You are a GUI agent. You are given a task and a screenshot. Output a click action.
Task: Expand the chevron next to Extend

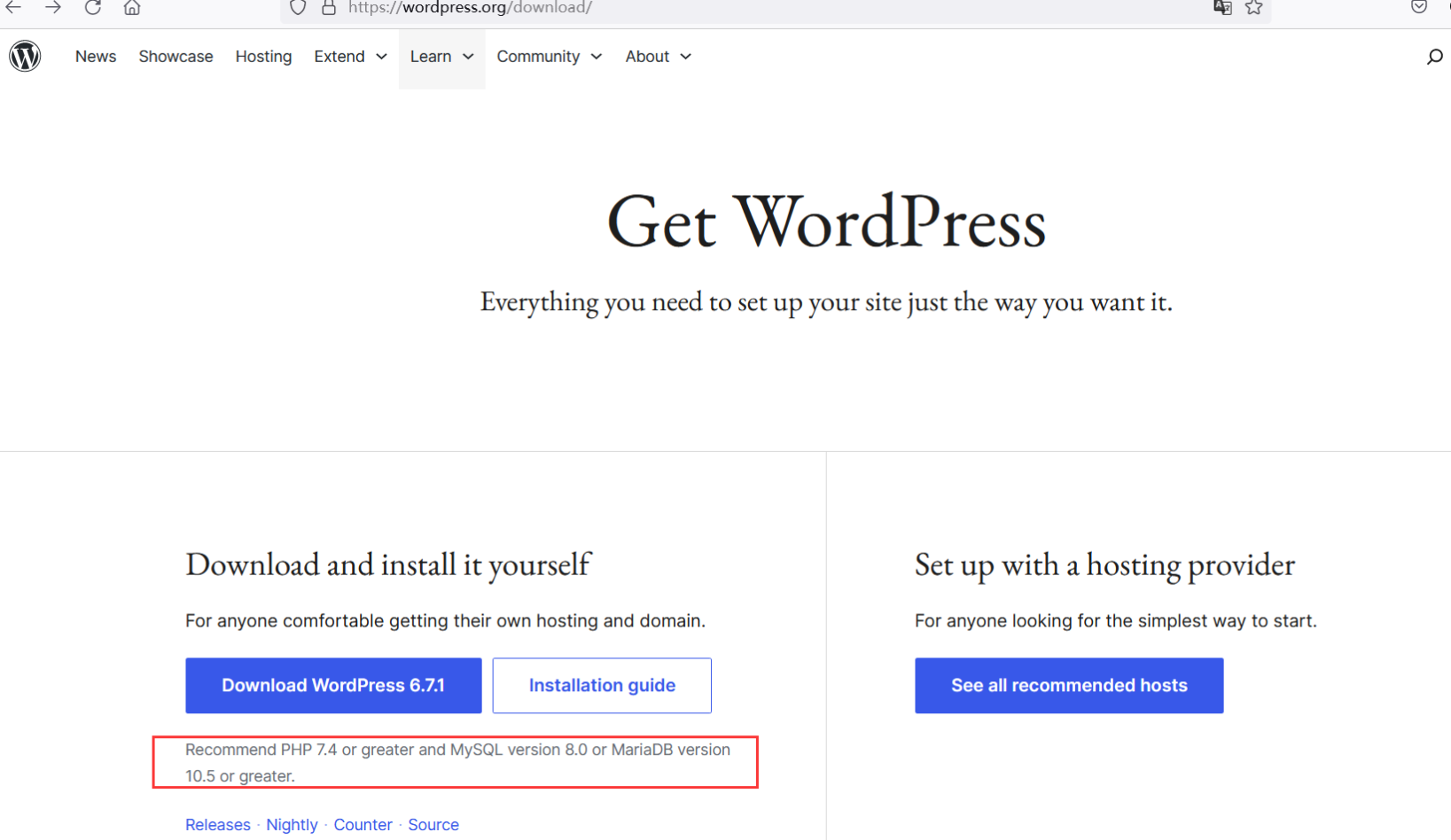tap(381, 57)
